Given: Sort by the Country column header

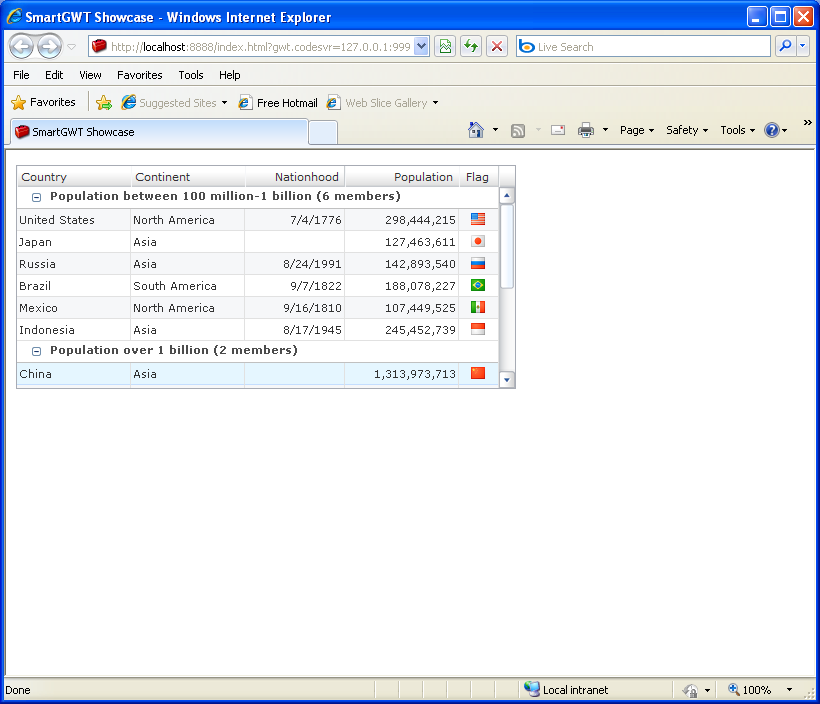Looking at the screenshot, I should tap(74, 177).
